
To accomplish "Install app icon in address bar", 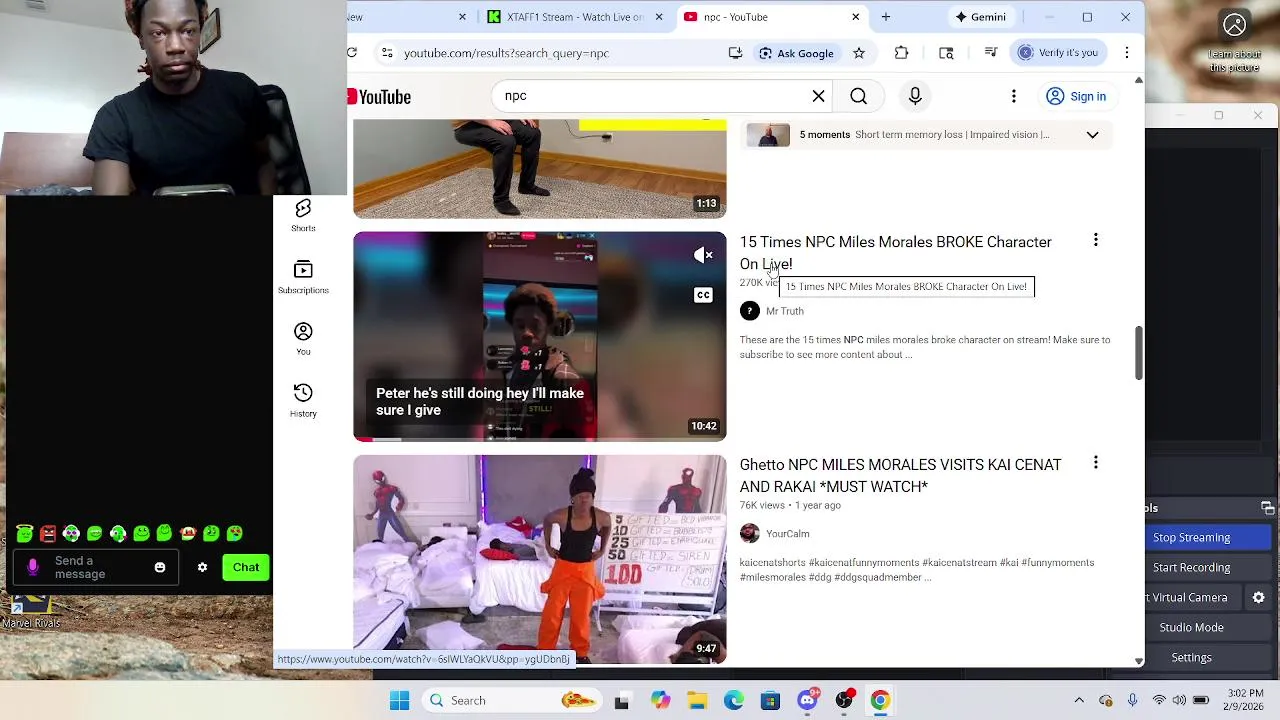I will point(735,53).
